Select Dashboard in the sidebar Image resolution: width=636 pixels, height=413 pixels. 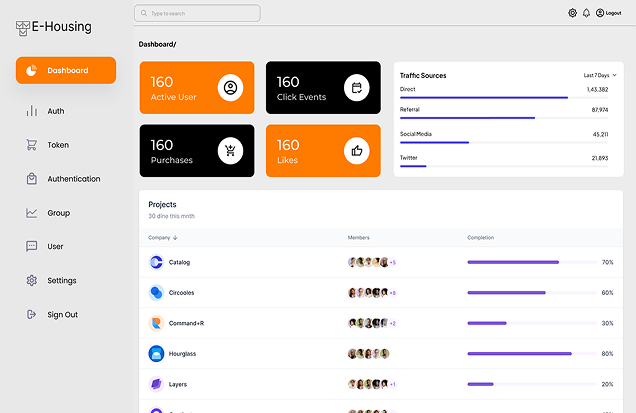point(66,71)
